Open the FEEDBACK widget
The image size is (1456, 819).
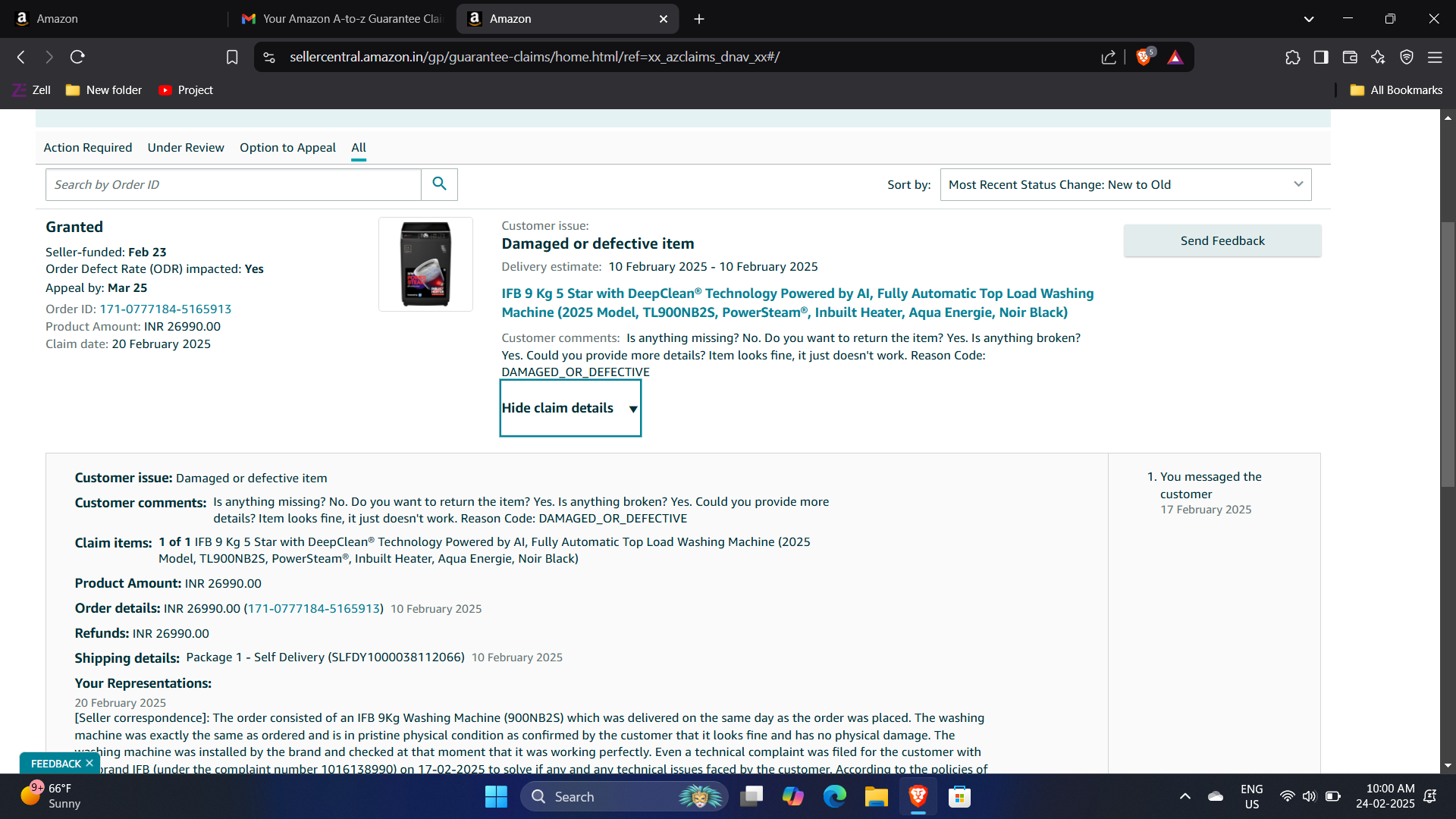coord(55,764)
